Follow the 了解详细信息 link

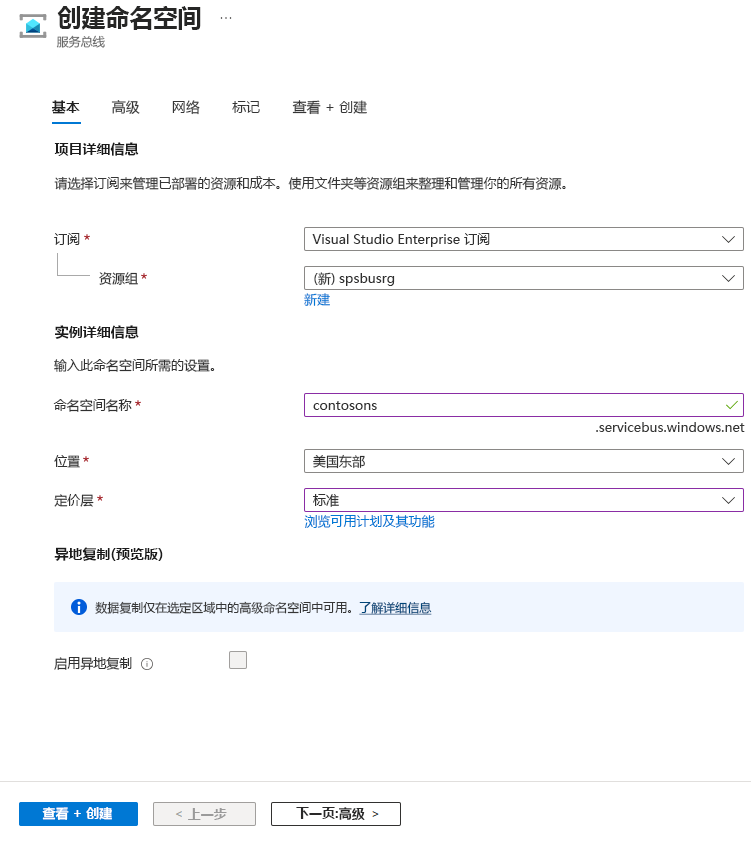pos(395,608)
